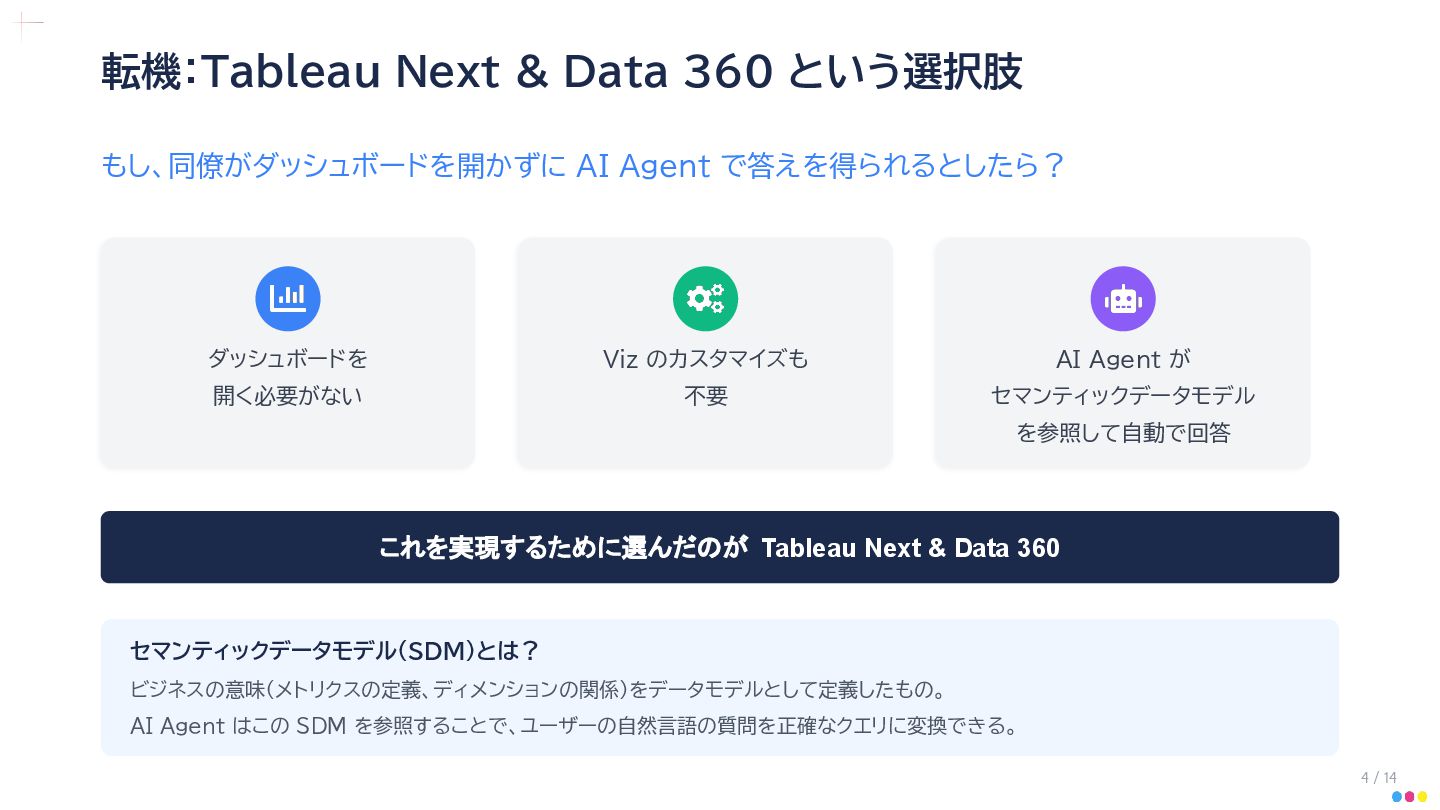Click the slide page number 4 / 14

[x=1379, y=778]
